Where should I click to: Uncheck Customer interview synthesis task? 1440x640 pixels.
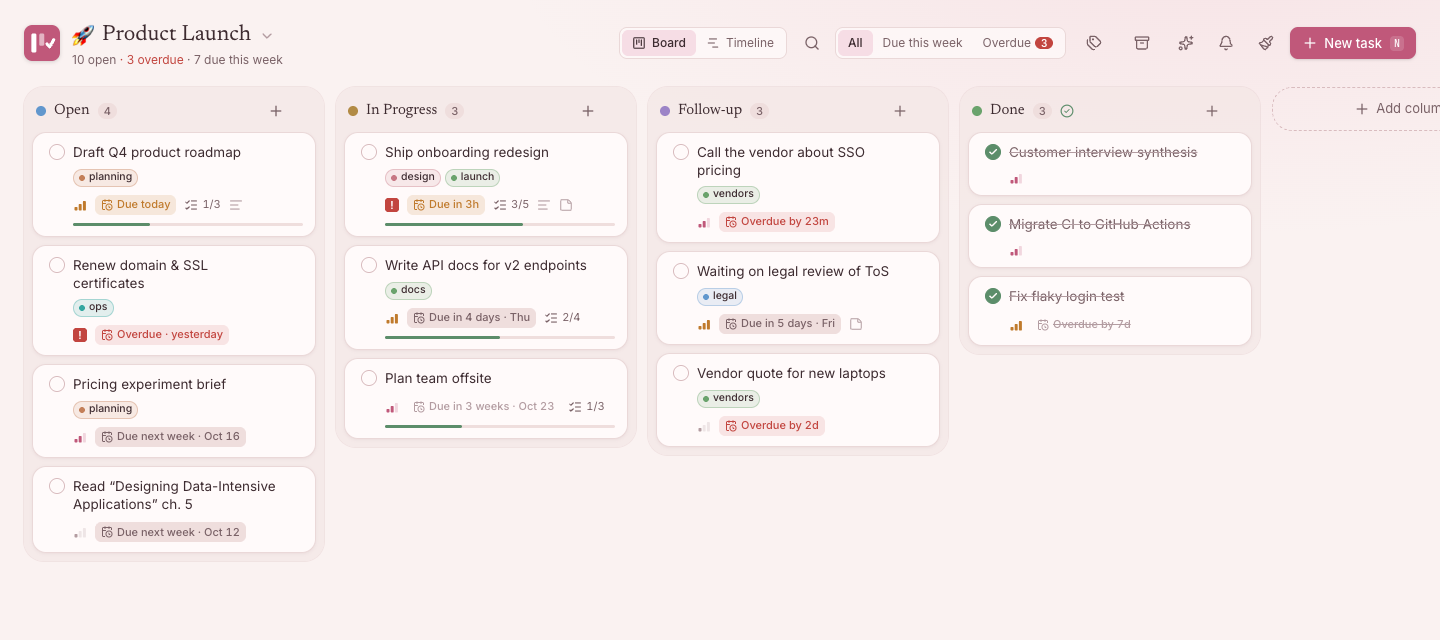[x=993, y=152]
